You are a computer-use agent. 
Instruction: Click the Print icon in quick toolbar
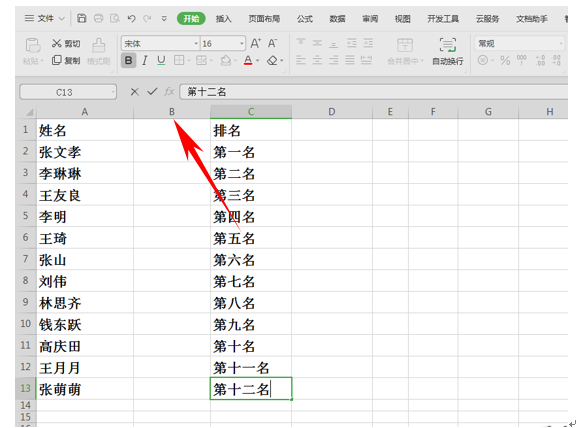98,18
